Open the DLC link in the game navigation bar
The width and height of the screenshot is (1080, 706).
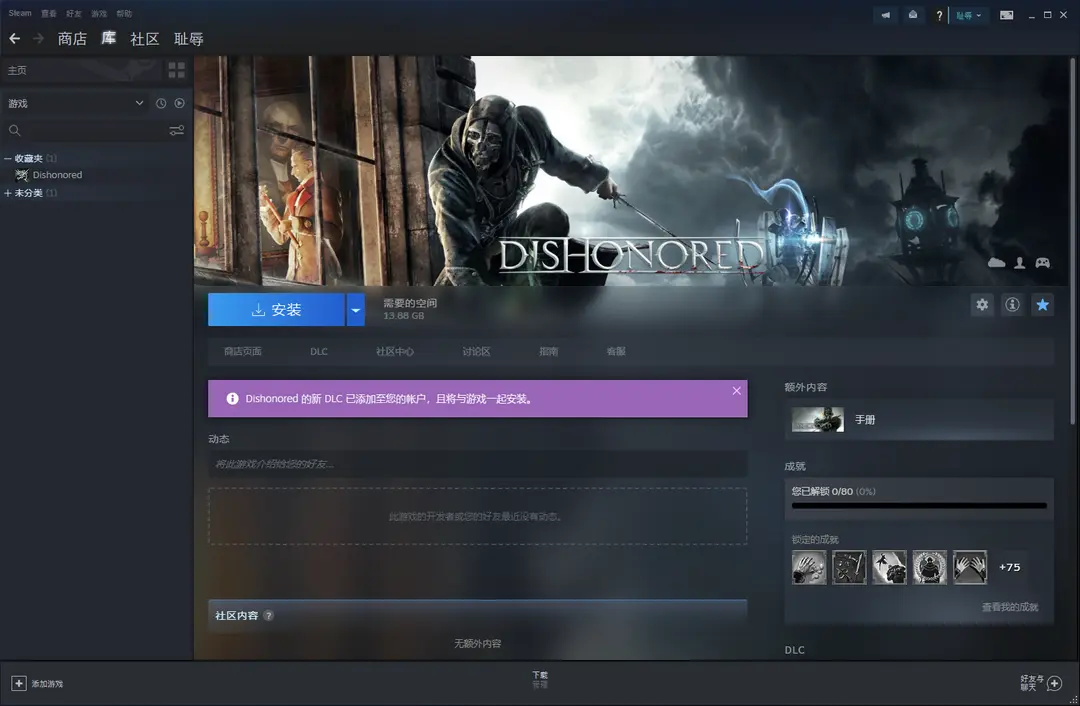[319, 351]
